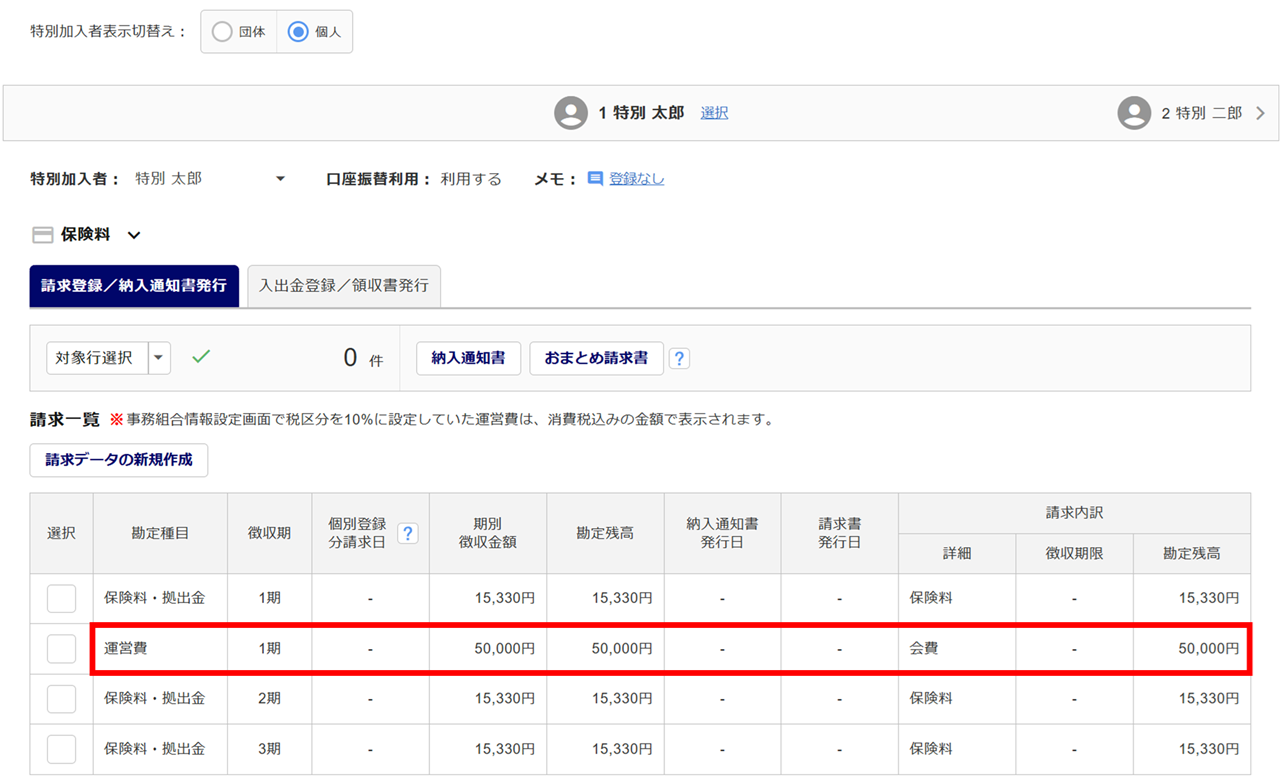Go to next member with right chevron
This screenshot has height=782, width=1280.
click(x=1260, y=113)
